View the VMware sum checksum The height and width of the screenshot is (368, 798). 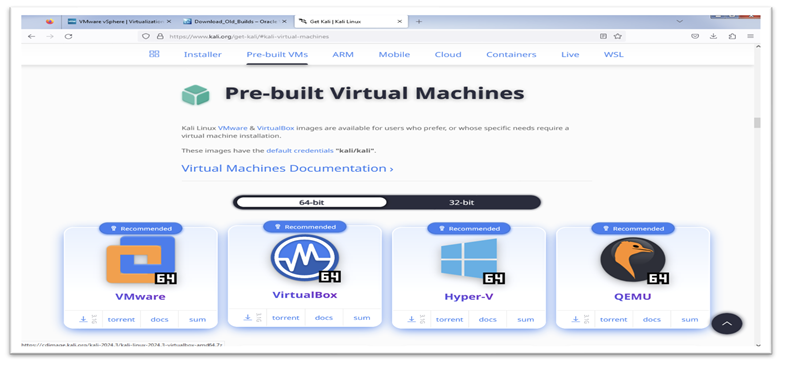197,320
